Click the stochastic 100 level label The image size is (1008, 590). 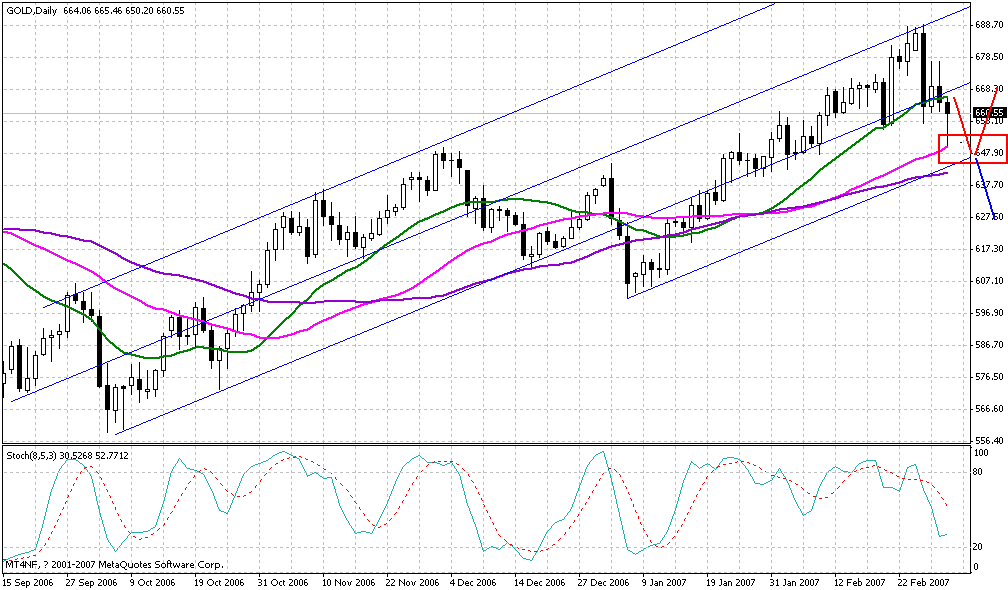pyautogui.click(x=981, y=453)
